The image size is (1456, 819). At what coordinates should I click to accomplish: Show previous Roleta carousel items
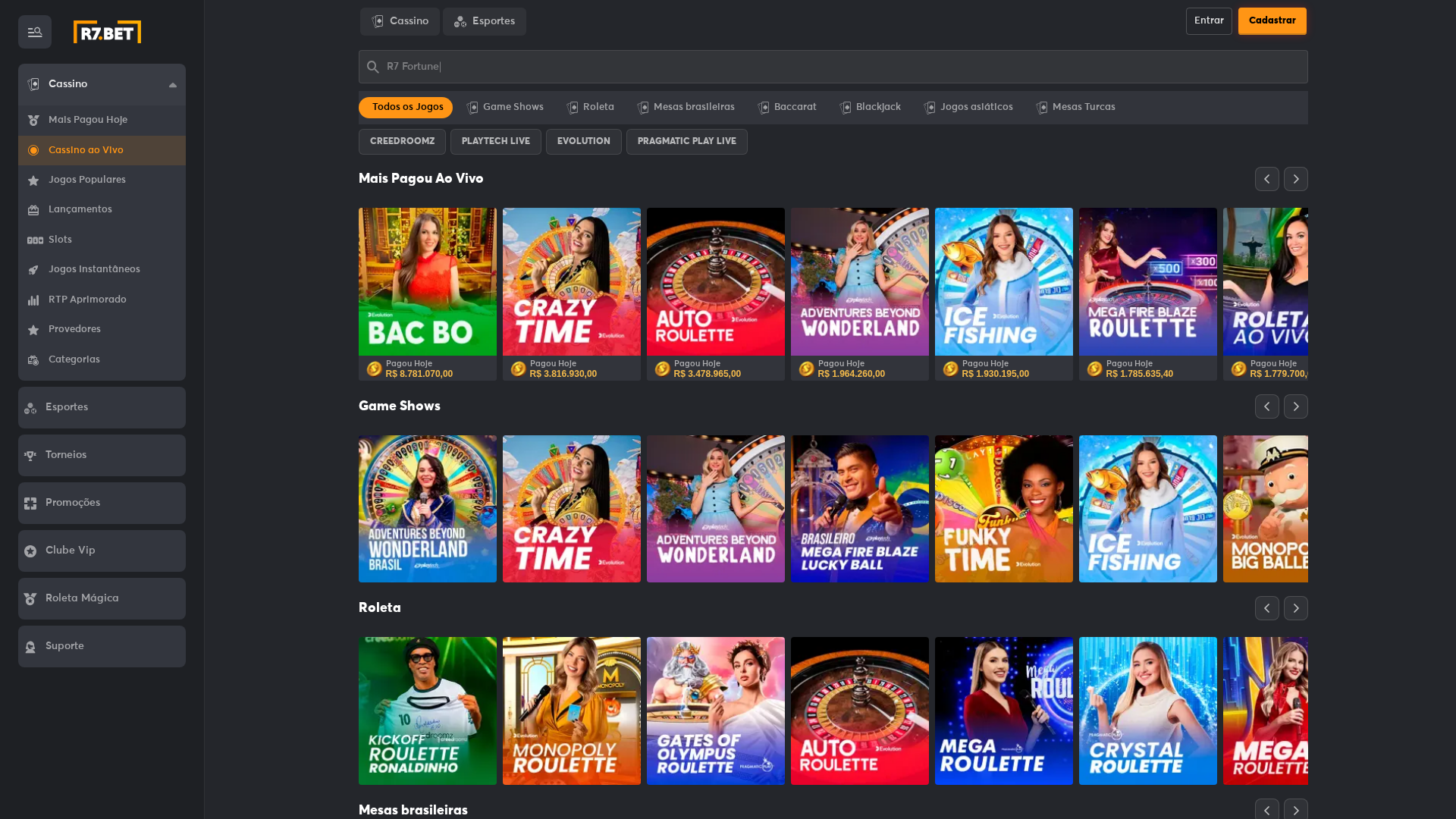point(1266,608)
